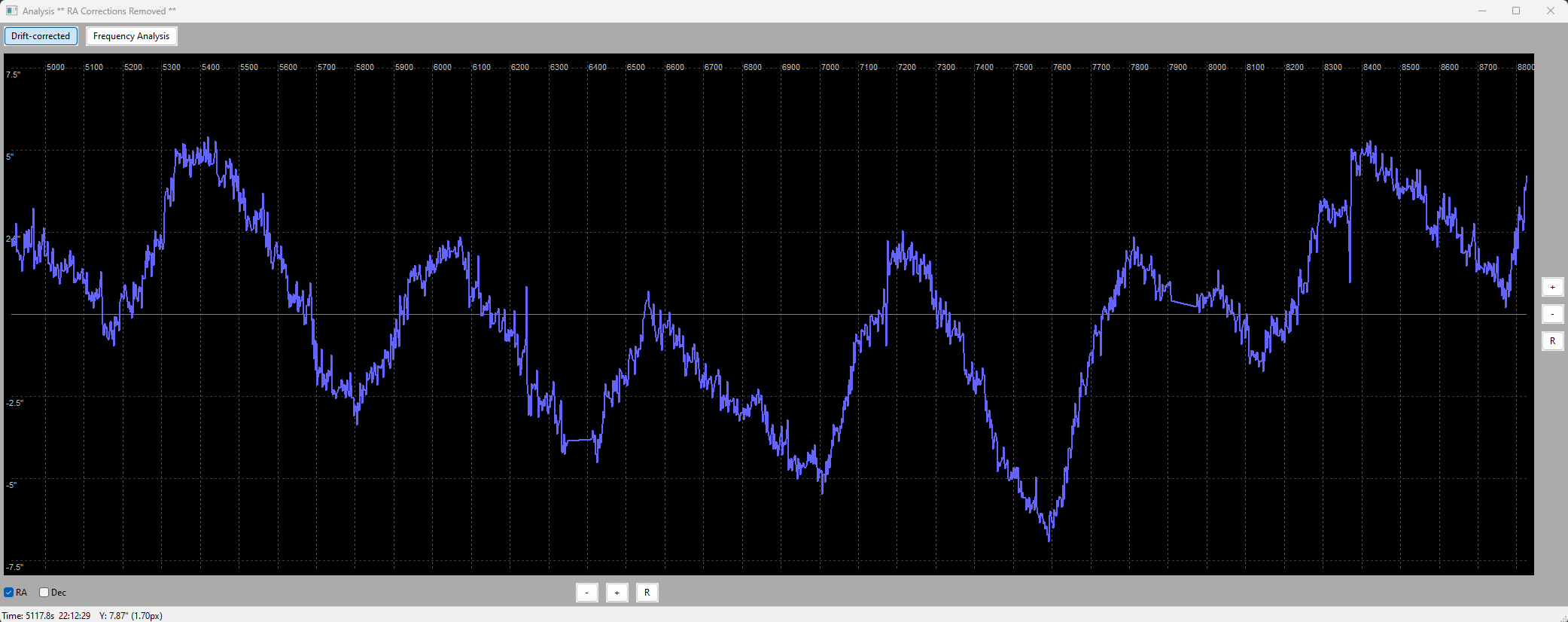Click the 5" vertical axis label
Screen dimensions: 1568x622
[x=10, y=157]
